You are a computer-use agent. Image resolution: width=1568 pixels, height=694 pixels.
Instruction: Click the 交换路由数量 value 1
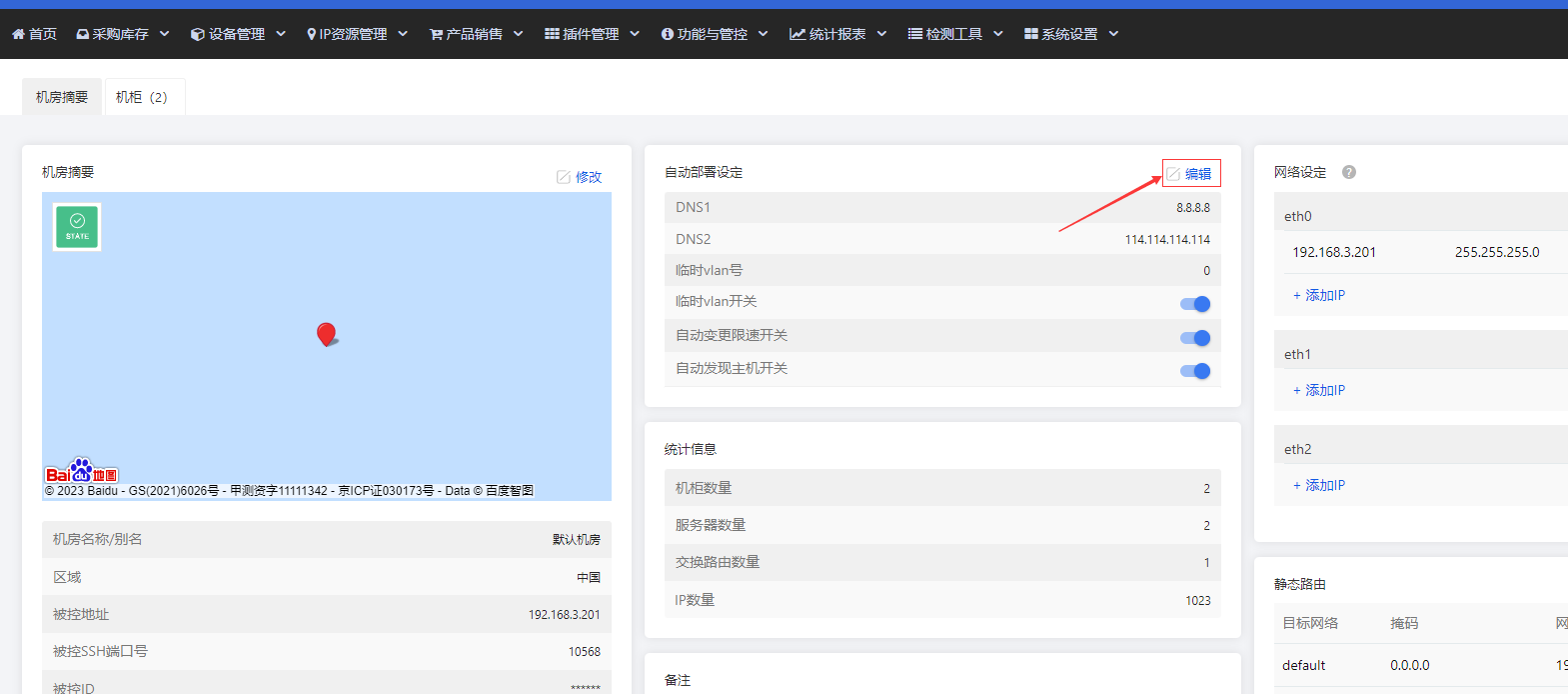click(x=1206, y=563)
